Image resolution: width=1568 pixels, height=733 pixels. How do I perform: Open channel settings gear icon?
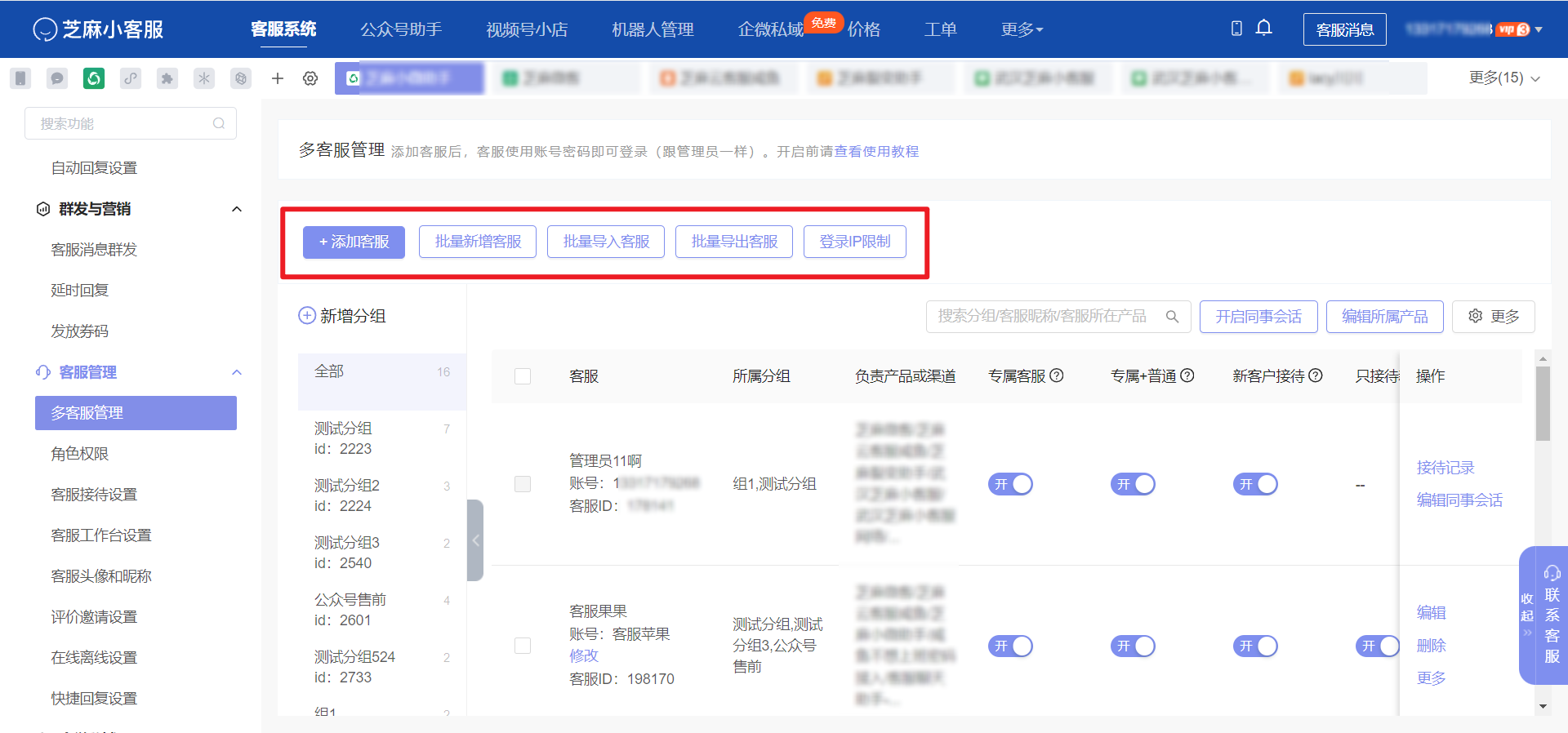tap(310, 78)
